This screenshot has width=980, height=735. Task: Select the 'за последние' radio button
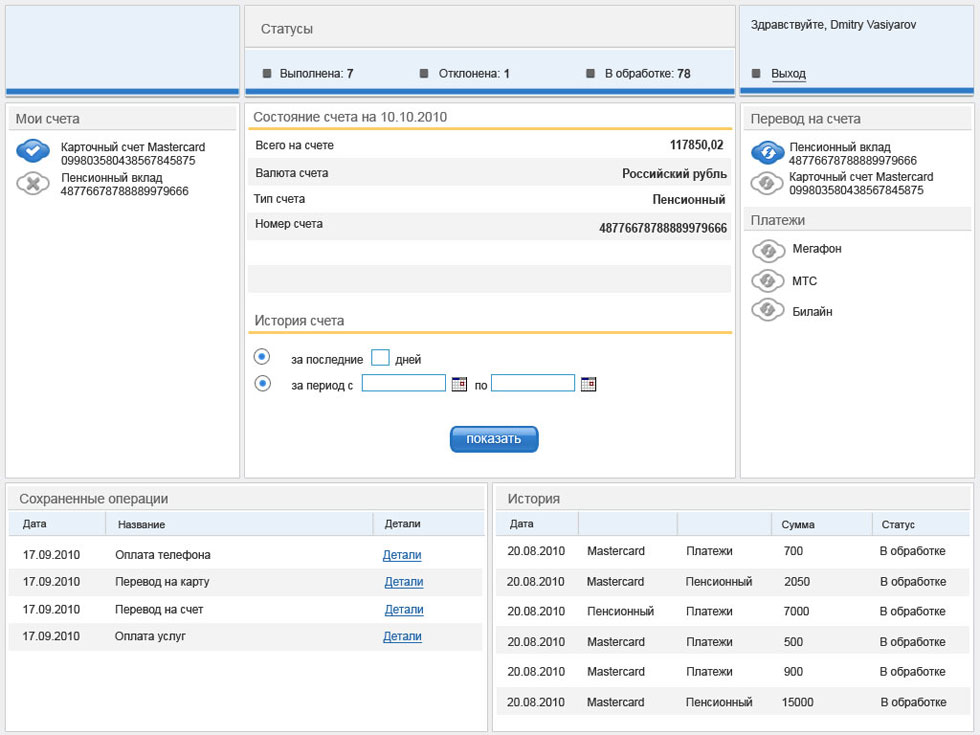(x=262, y=357)
